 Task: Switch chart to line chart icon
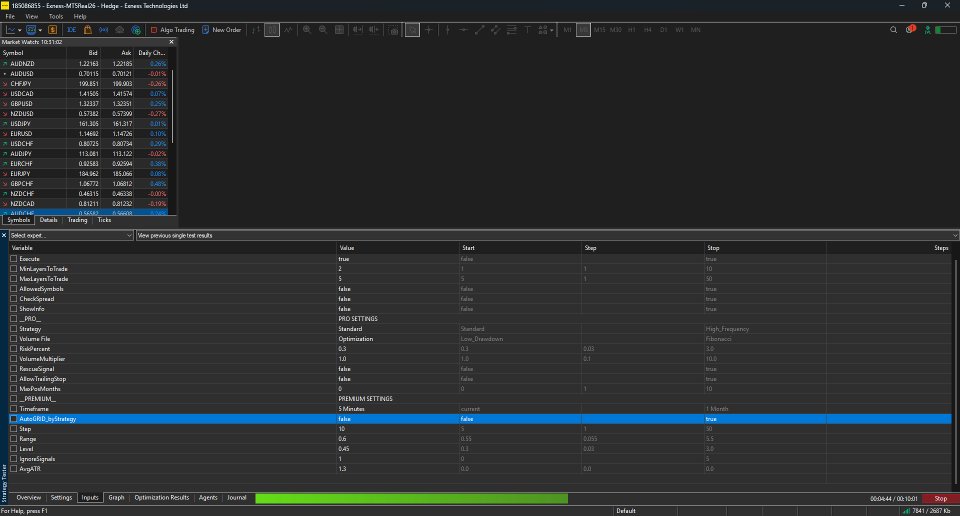click(288, 29)
